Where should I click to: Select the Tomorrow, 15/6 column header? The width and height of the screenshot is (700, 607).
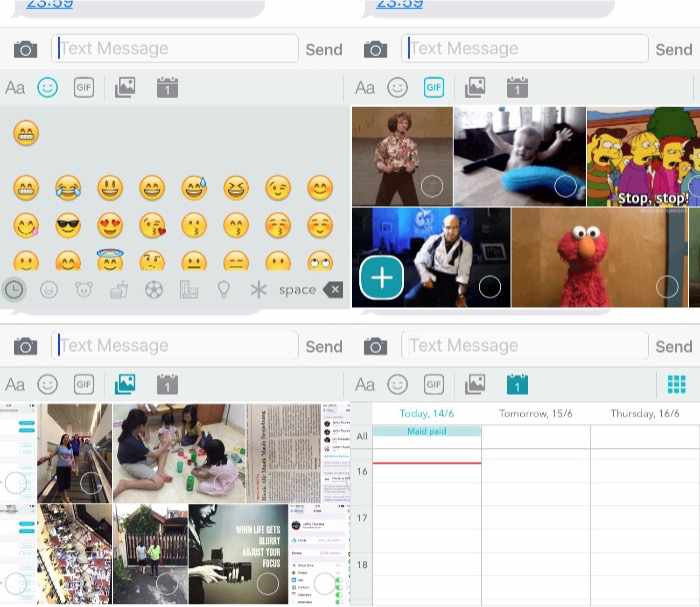click(x=535, y=413)
